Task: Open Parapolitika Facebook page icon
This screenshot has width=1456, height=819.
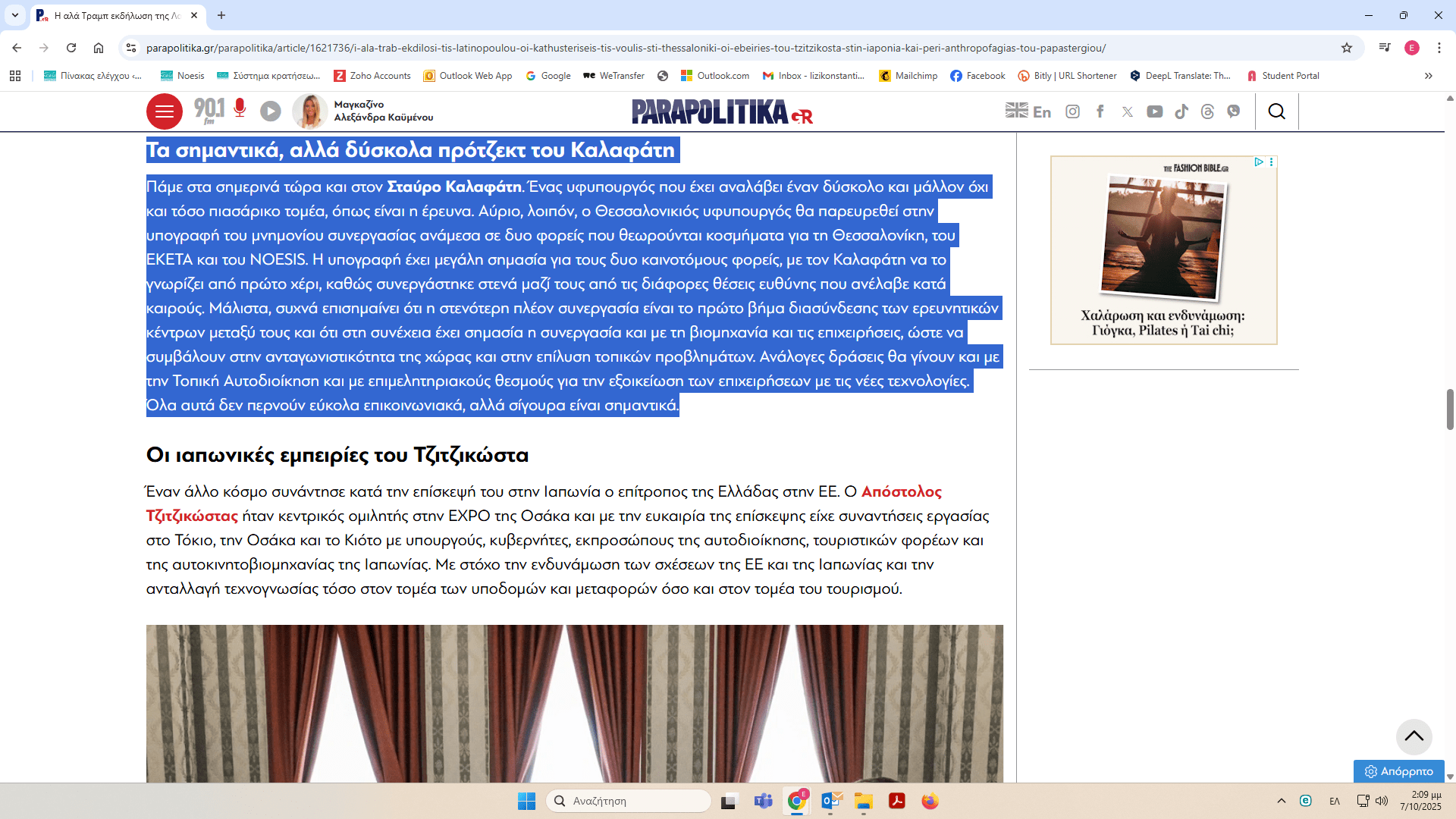Action: pos(1100,111)
